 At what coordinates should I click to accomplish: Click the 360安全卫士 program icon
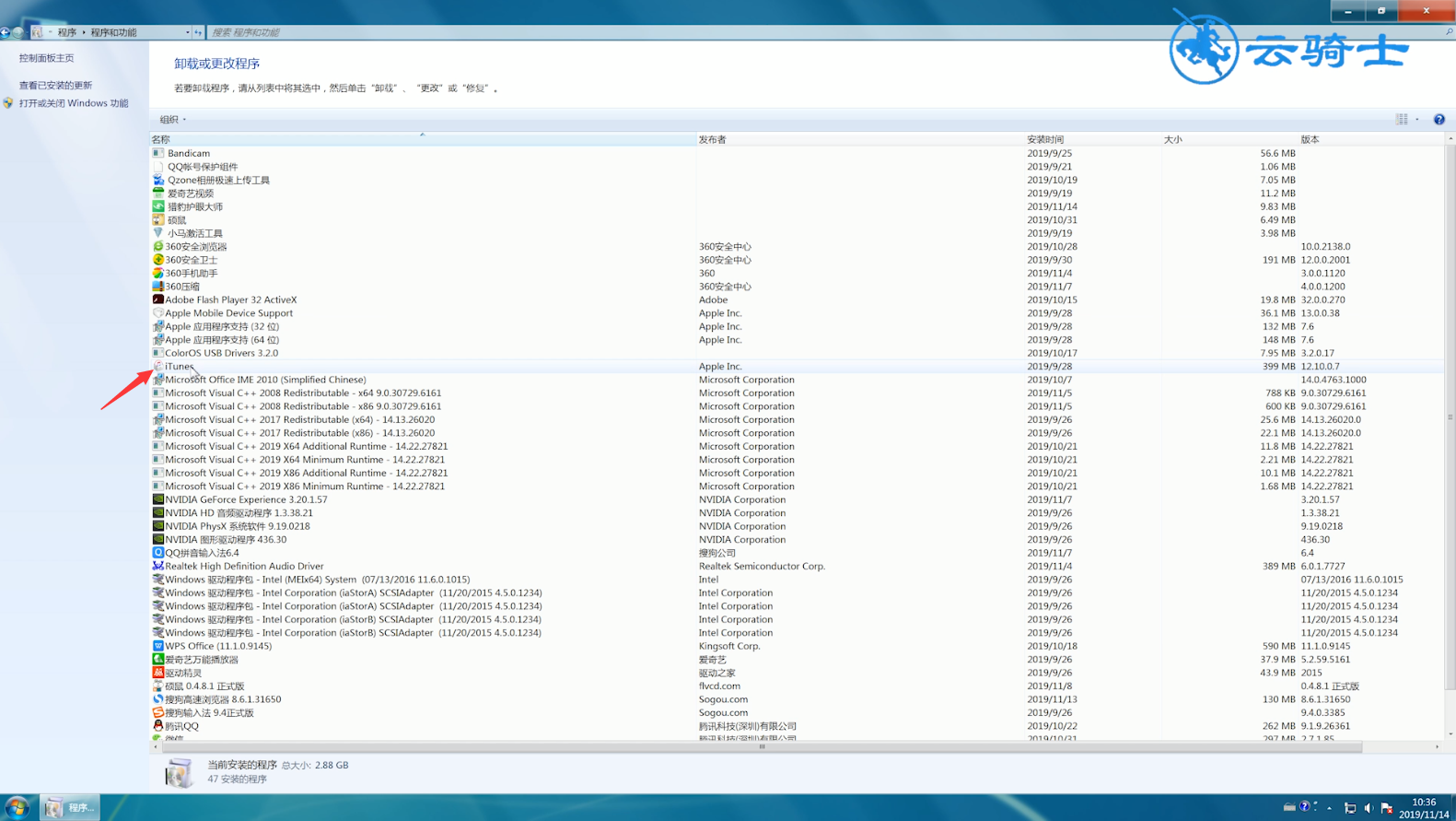[x=158, y=260]
